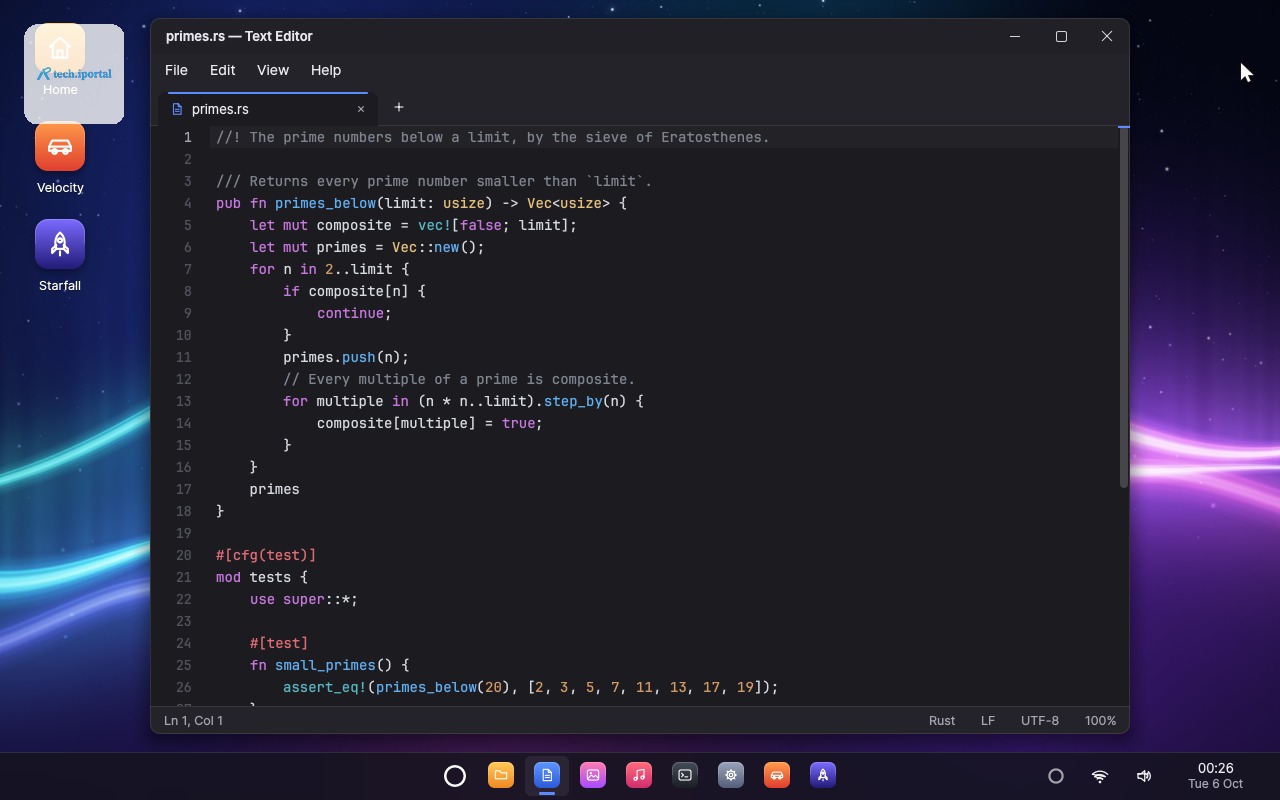Click the volume tray icon
Viewport: 1280px width, 800px height.
1144,776
